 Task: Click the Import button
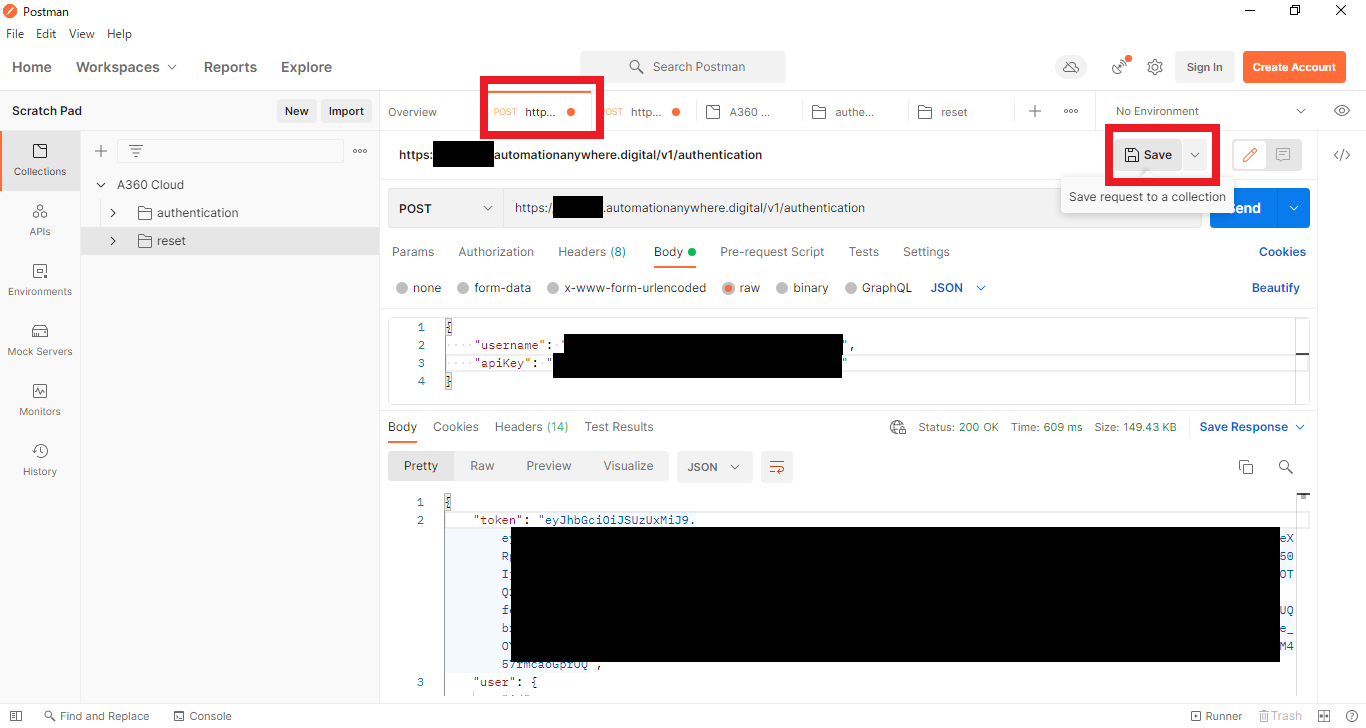[x=346, y=111]
